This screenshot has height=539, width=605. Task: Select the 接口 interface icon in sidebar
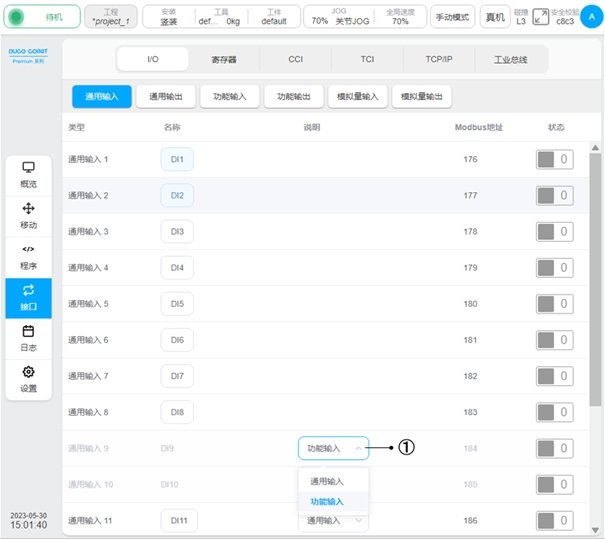pos(28,296)
